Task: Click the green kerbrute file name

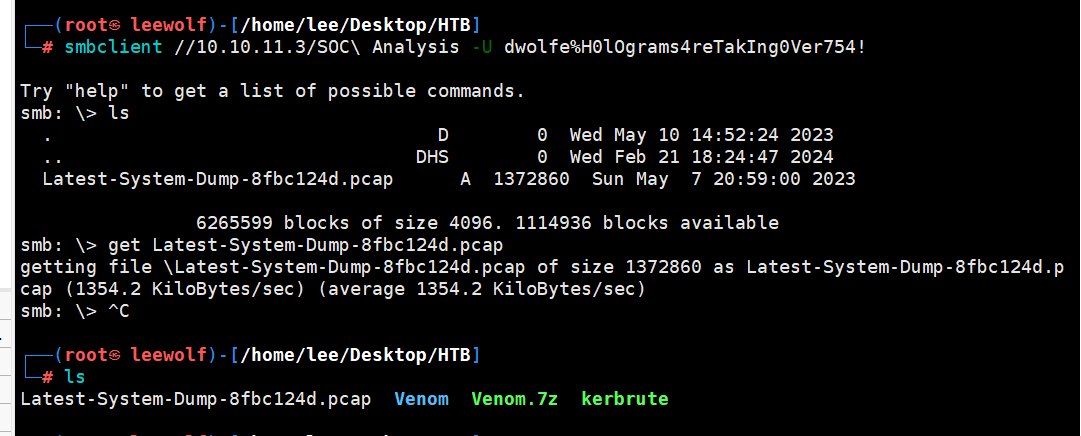Action: pyautogui.click(x=624, y=399)
